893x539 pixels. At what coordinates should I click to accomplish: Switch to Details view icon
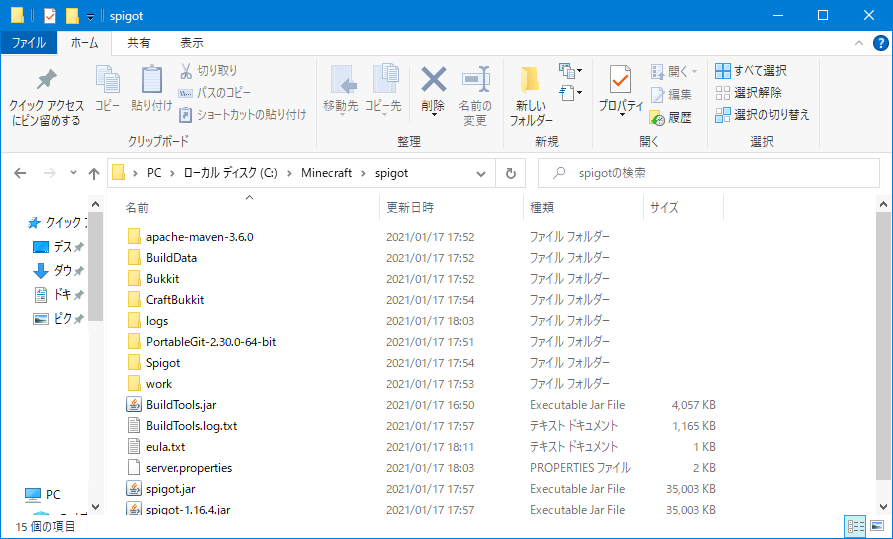(x=855, y=526)
